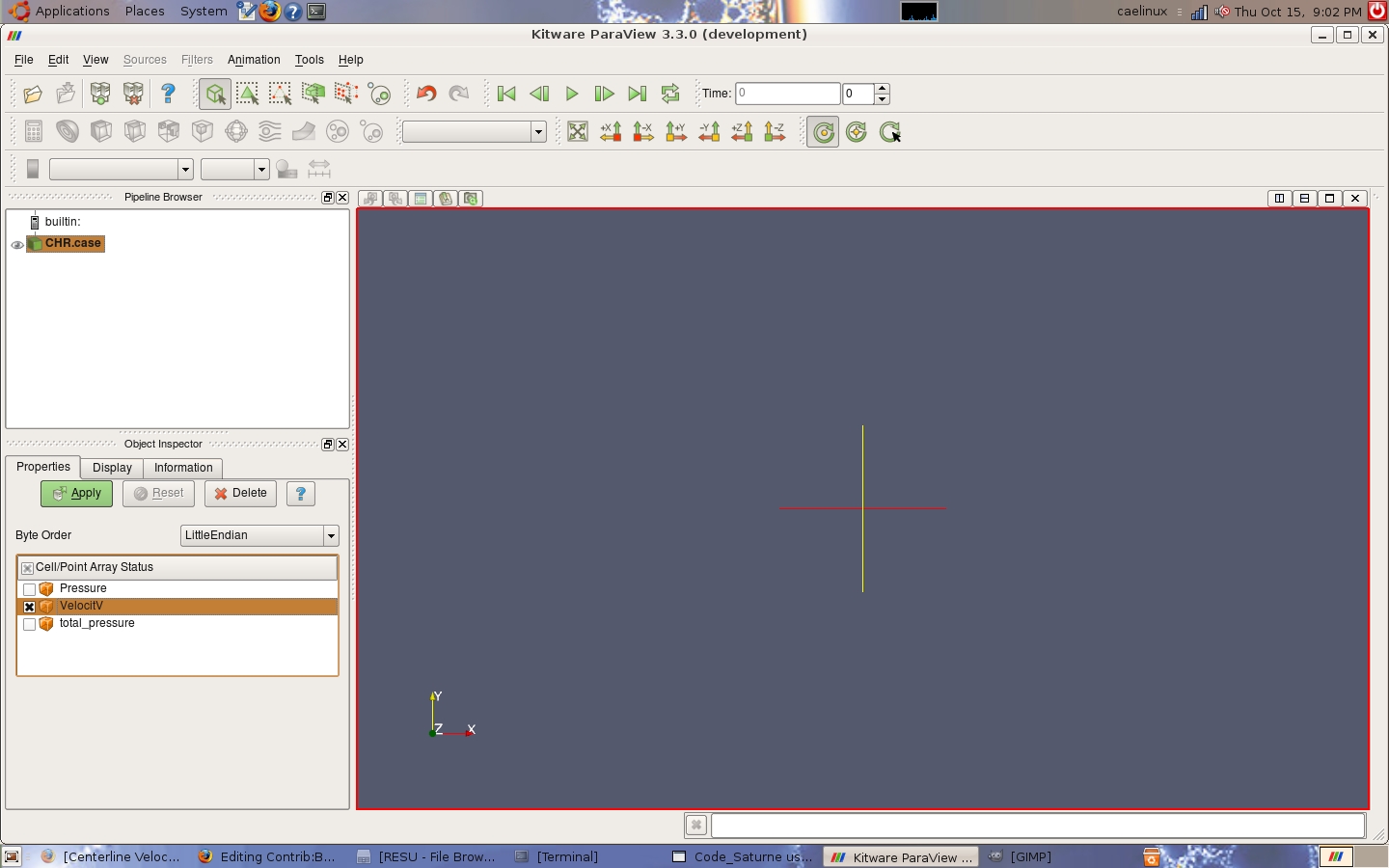Click the pick center of rotation icon

point(889,132)
